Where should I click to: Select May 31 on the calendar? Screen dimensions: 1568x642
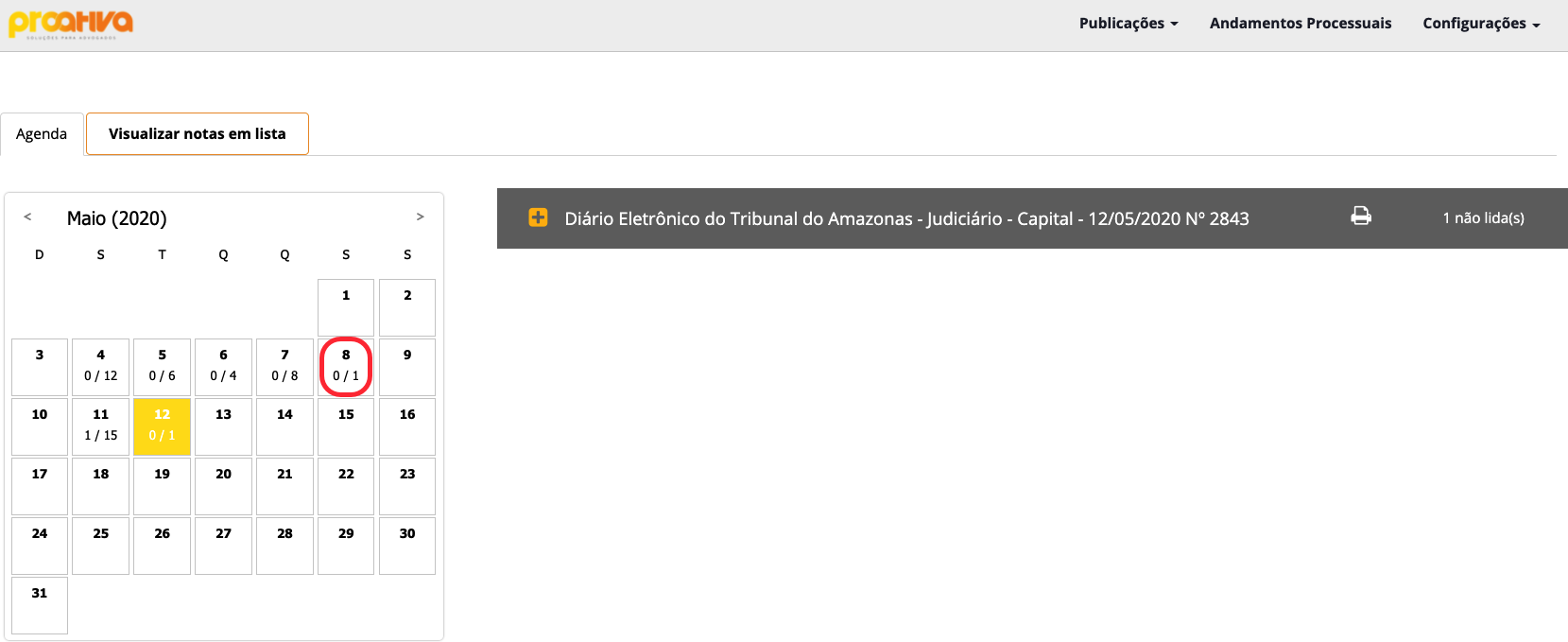point(40,605)
